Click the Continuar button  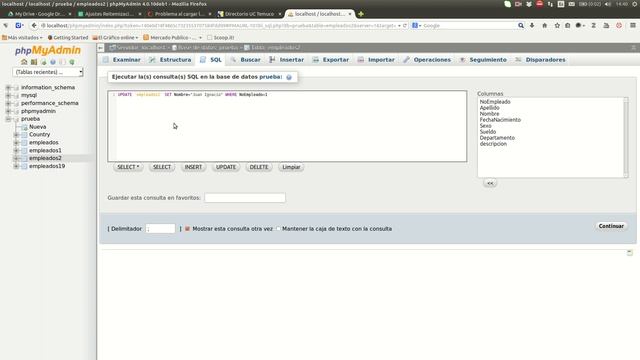(611, 226)
